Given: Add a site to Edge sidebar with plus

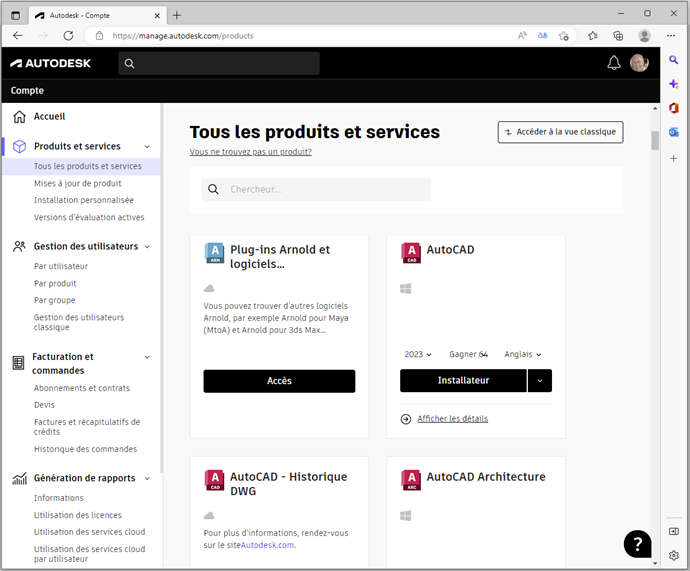Looking at the screenshot, I should [x=673, y=158].
